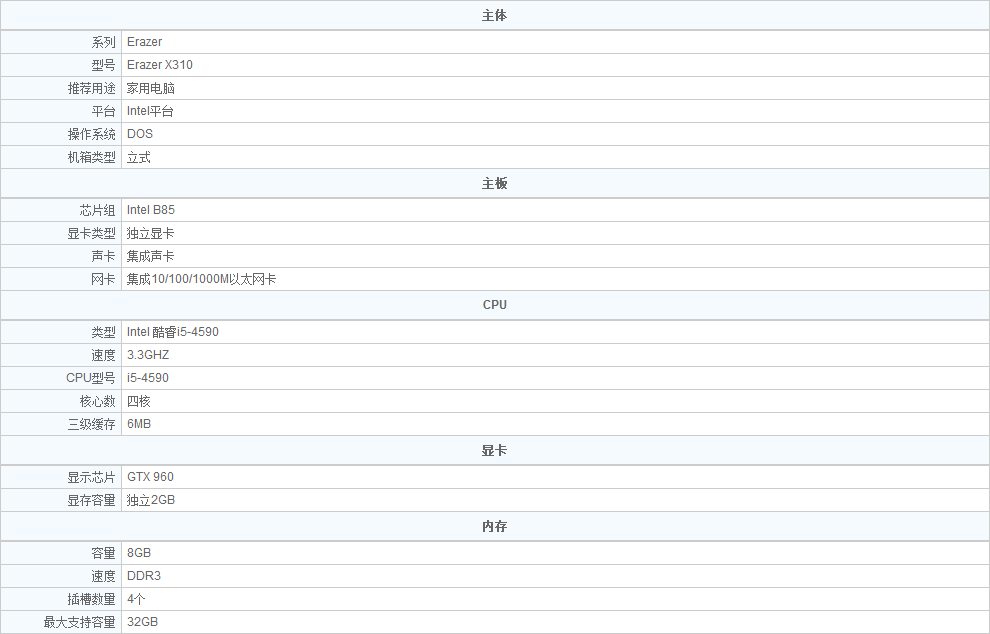
Task: Click the CPU型号 label
Action: 91,378
